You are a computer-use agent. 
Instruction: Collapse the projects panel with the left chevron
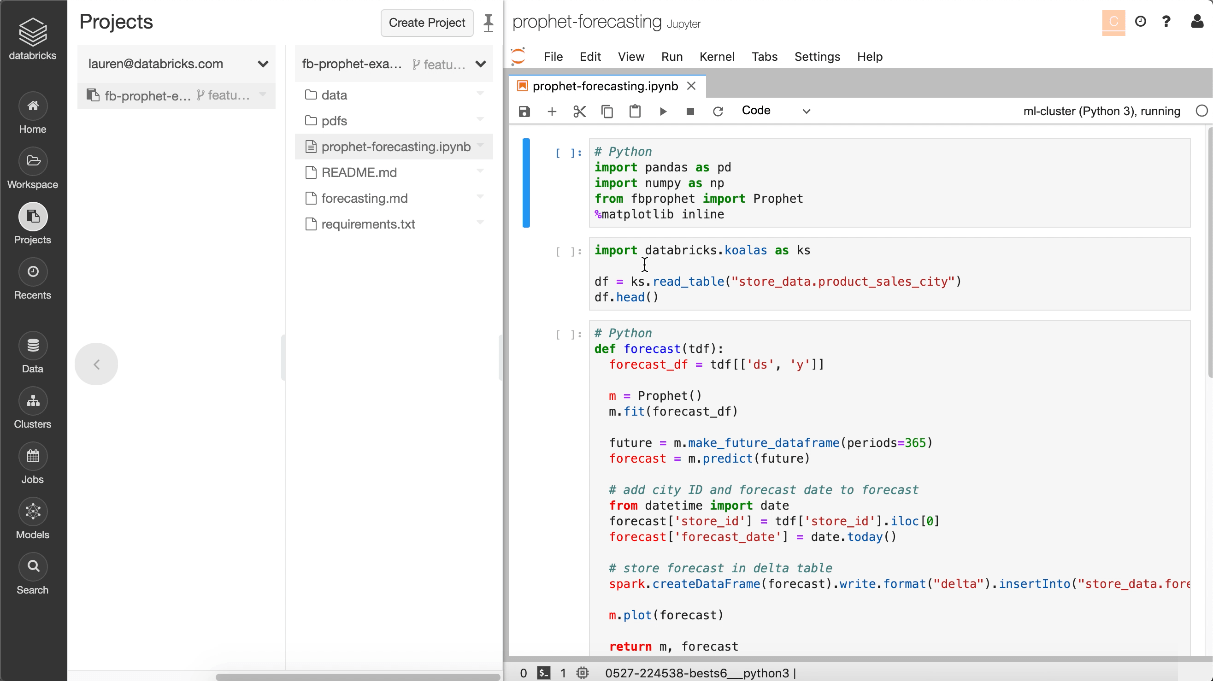click(96, 364)
